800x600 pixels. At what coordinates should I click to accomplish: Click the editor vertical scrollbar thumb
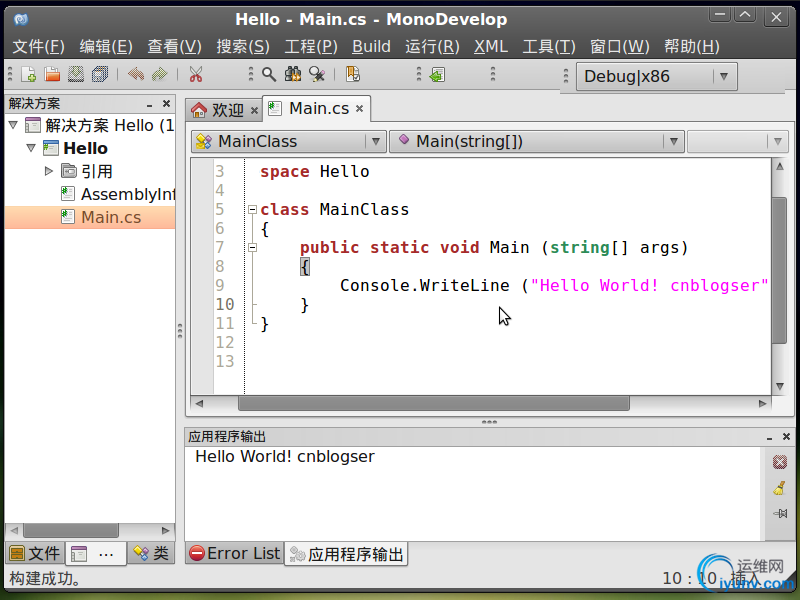click(x=780, y=270)
